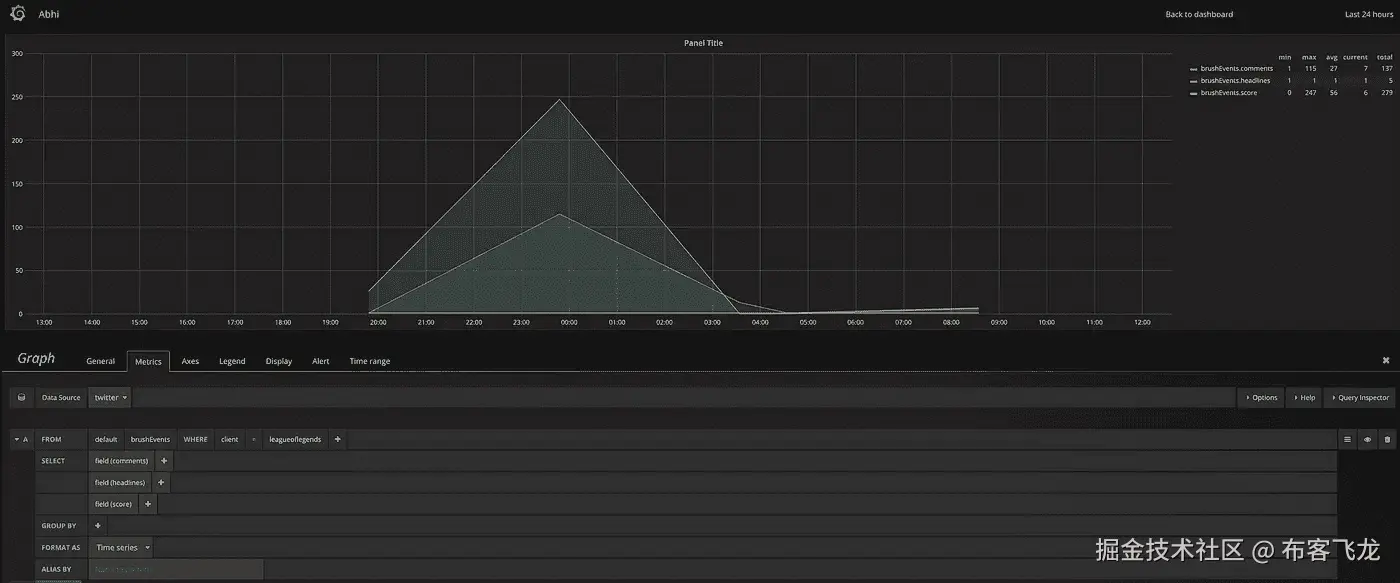Image resolution: width=1400 pixels, height=583 pixels.
Task: Toggle brushEvents.score series in legend
Action: (1229, 92)
